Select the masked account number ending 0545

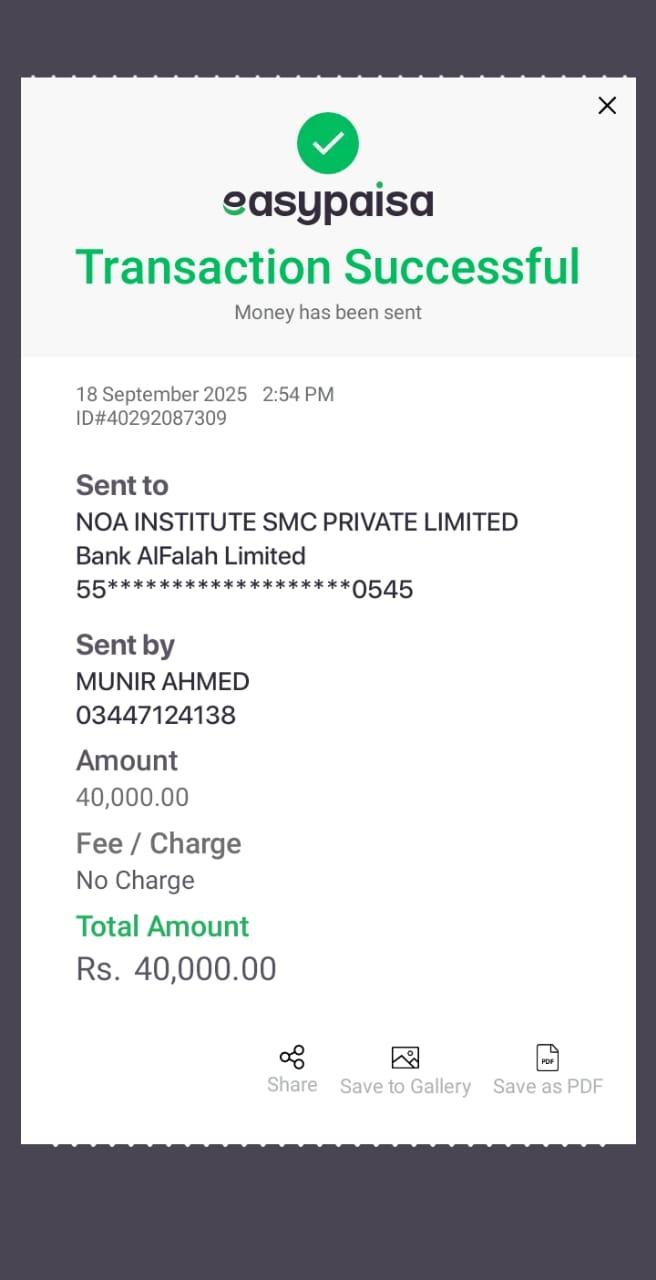click(x=245, y=590)
